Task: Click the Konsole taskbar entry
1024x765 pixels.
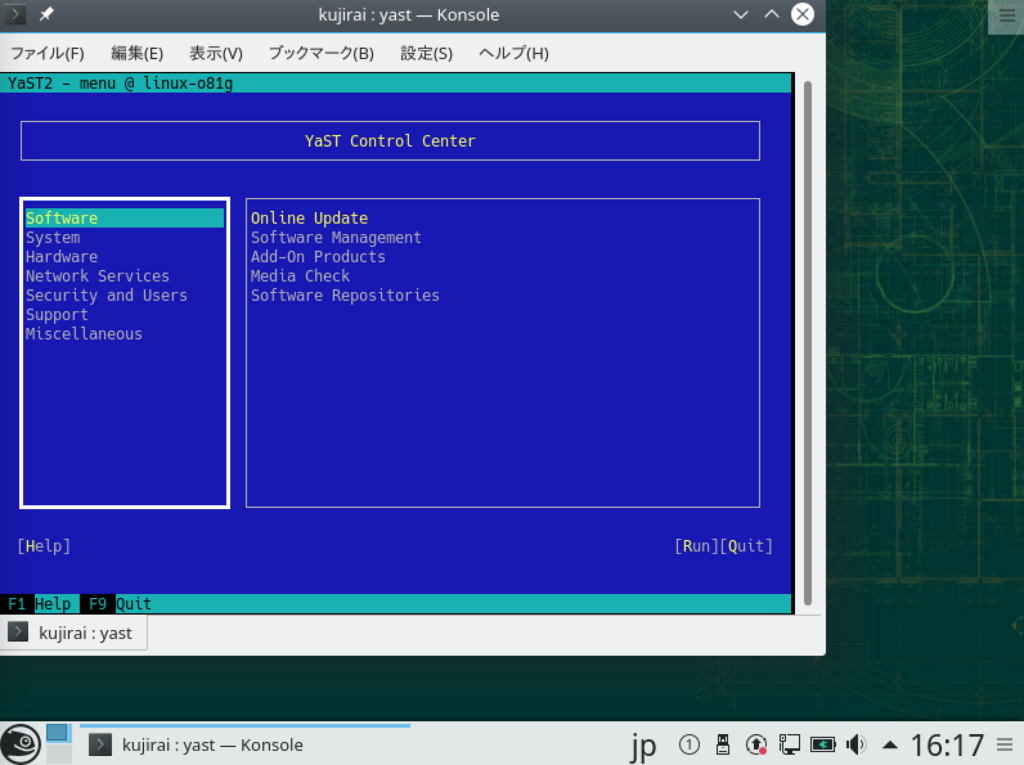Action: (x=245, y=744)
